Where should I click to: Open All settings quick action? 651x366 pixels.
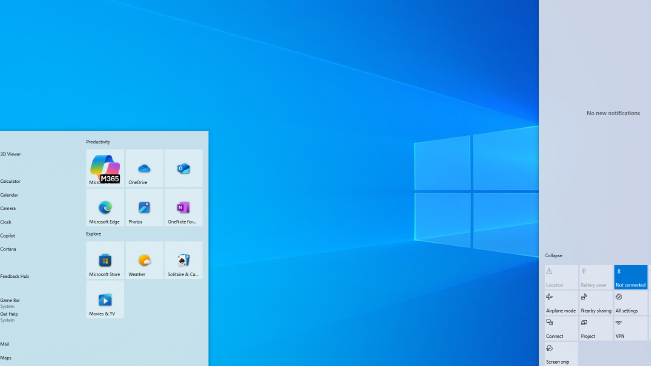click(631, 303)
